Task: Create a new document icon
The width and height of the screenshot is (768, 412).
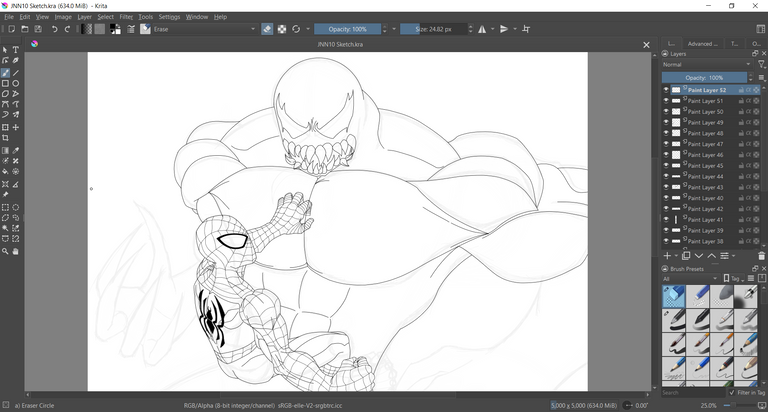Action: 12,29
